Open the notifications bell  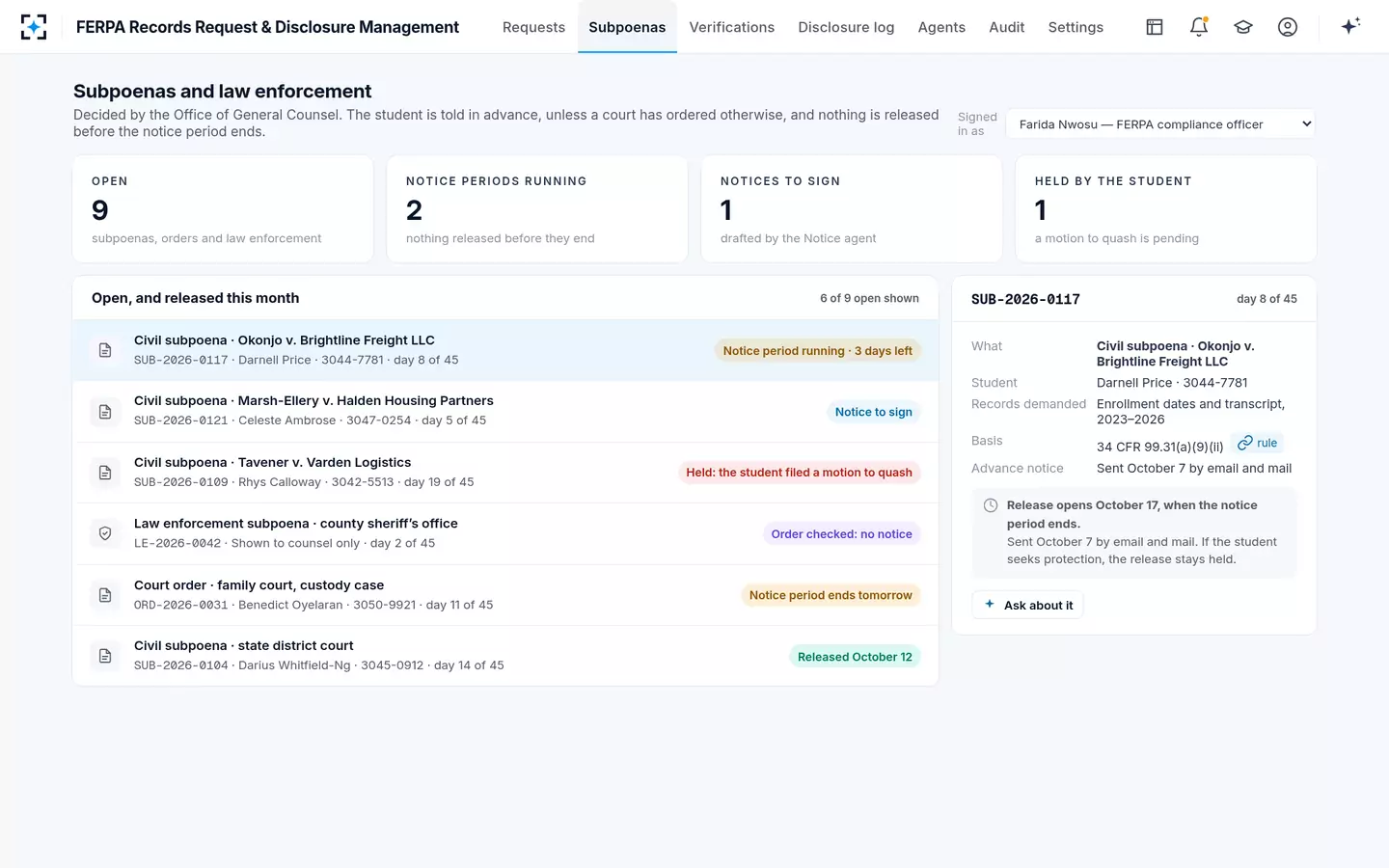coord(1199,27)
